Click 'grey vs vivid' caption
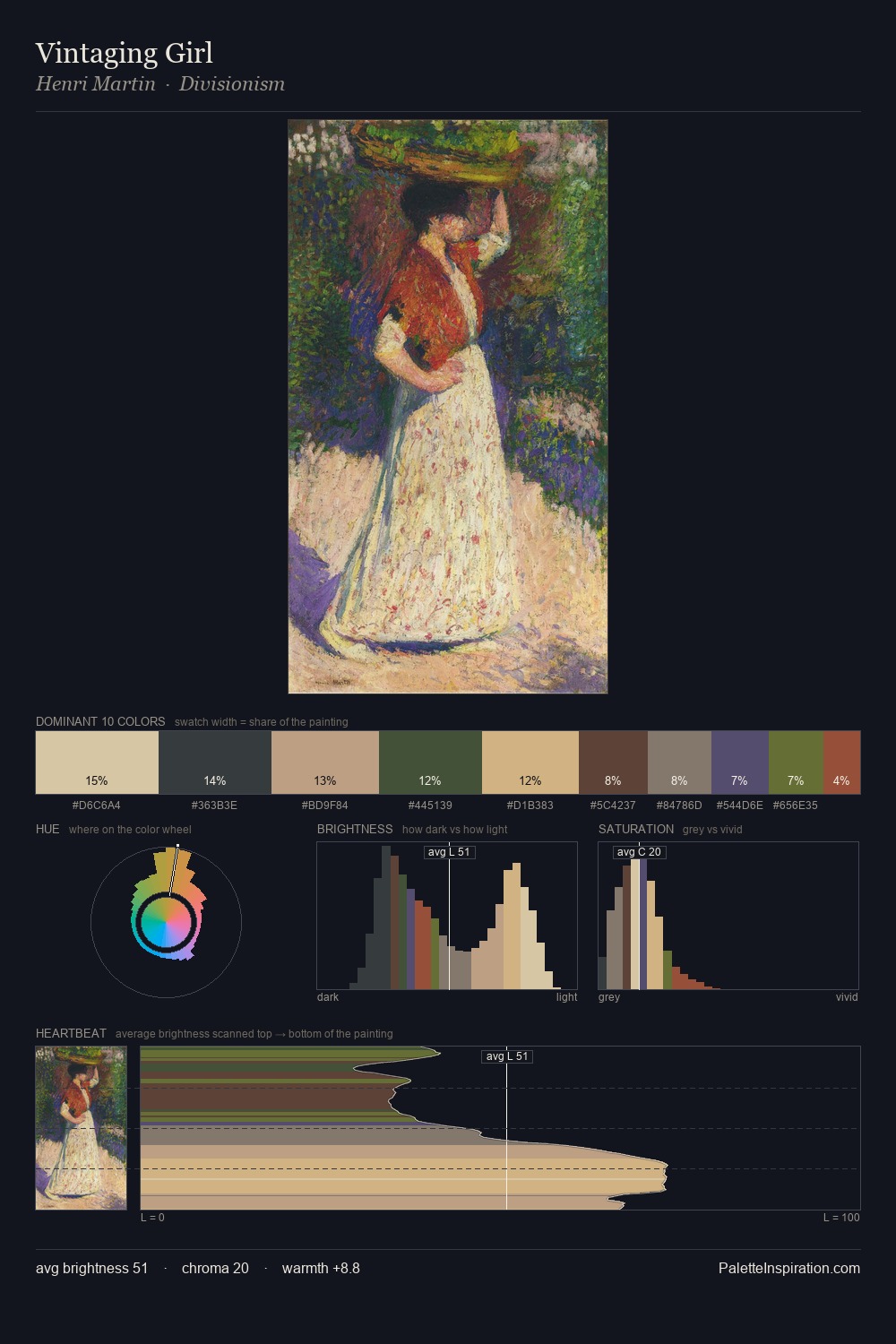Image resolution: width=896 pixels, height=1344 pixels. [712, 830]
